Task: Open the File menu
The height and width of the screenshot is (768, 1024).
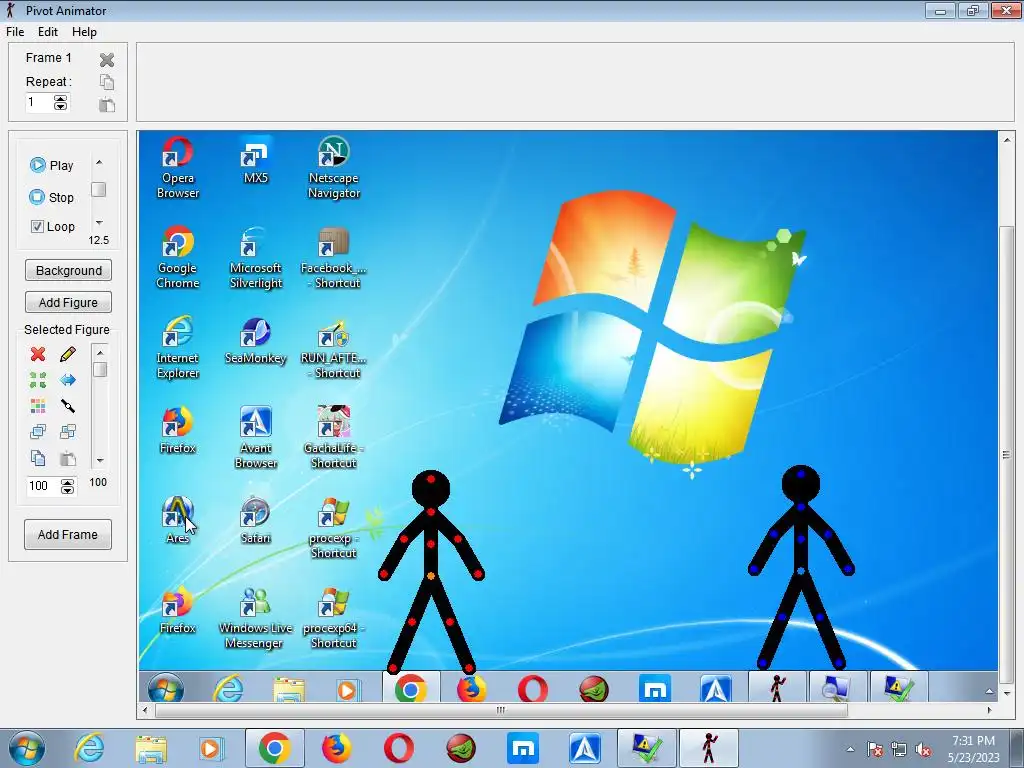Action: (x=15, y=32)
